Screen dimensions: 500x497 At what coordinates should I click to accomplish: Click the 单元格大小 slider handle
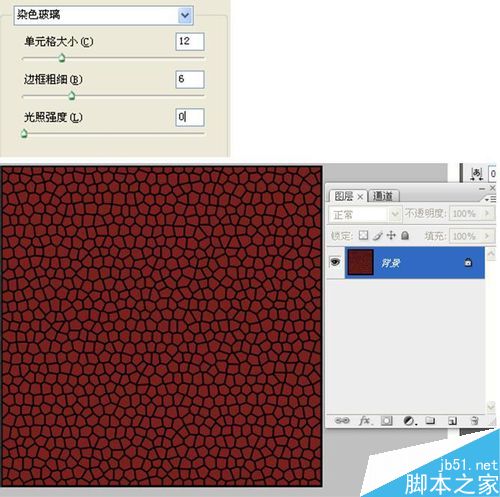tap(62, 58)
